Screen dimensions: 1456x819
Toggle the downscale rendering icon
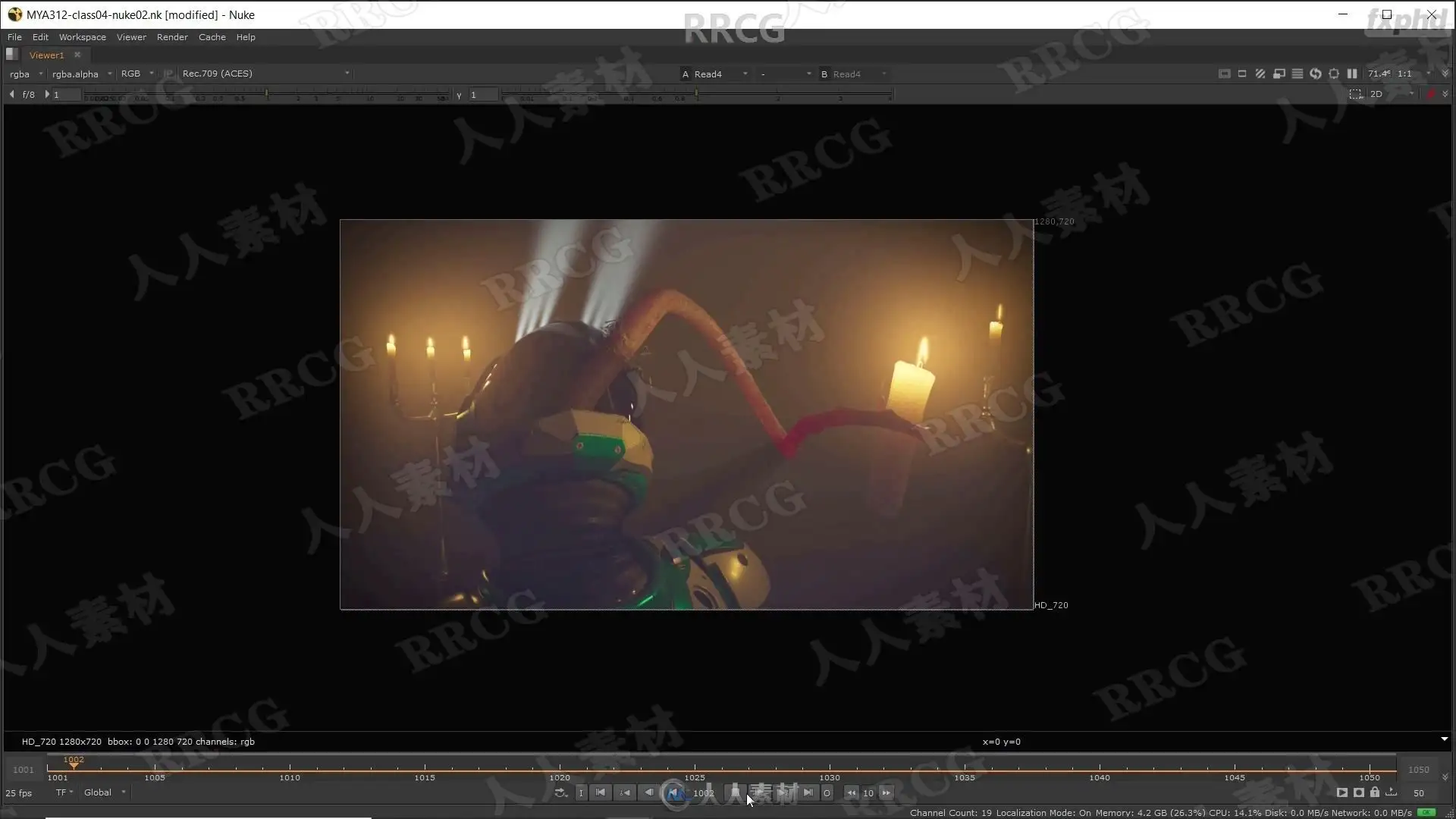[x=1279, y=74]
